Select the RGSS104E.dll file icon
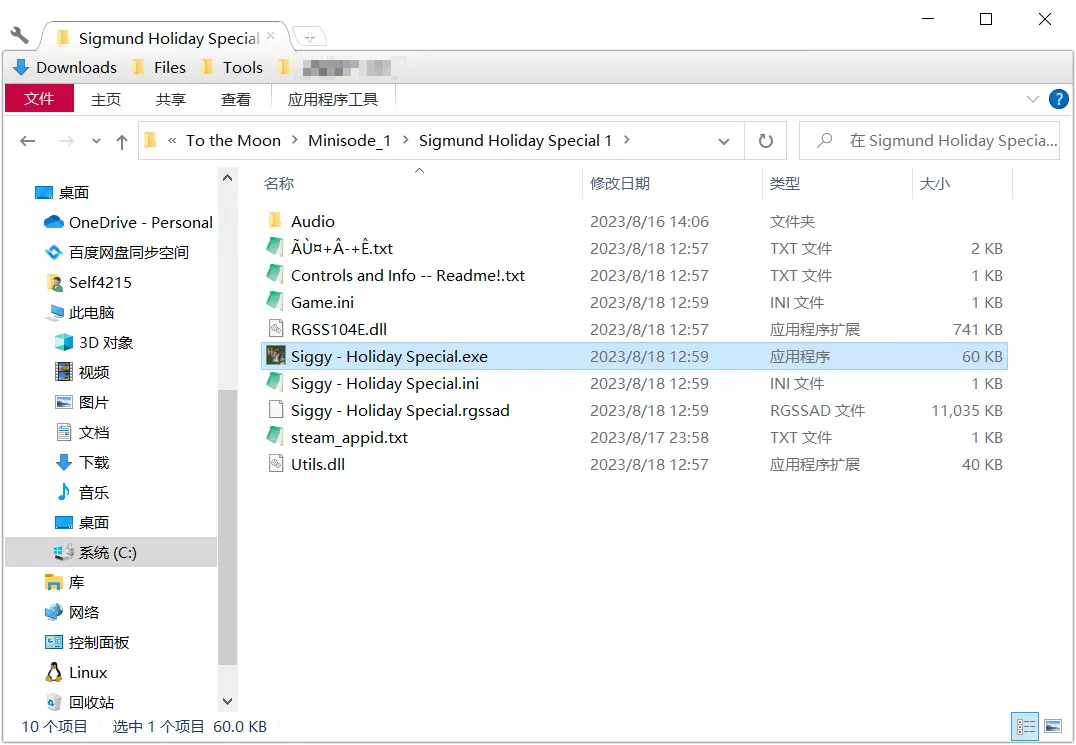 275,329
